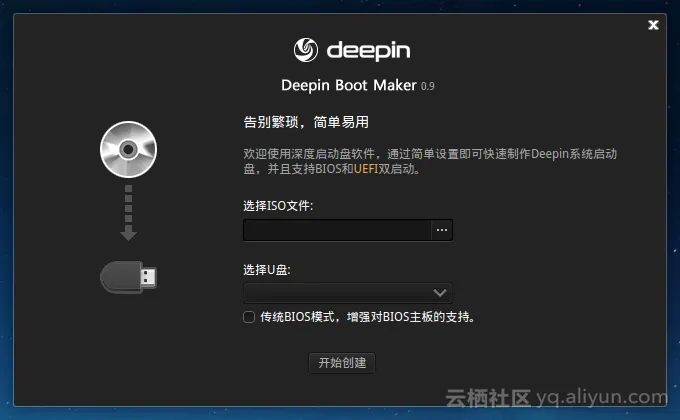Image resolution: width=680 pixels, height=420 pixels.
Task: Click the USB flash drive icon
Action: point(128,277)
